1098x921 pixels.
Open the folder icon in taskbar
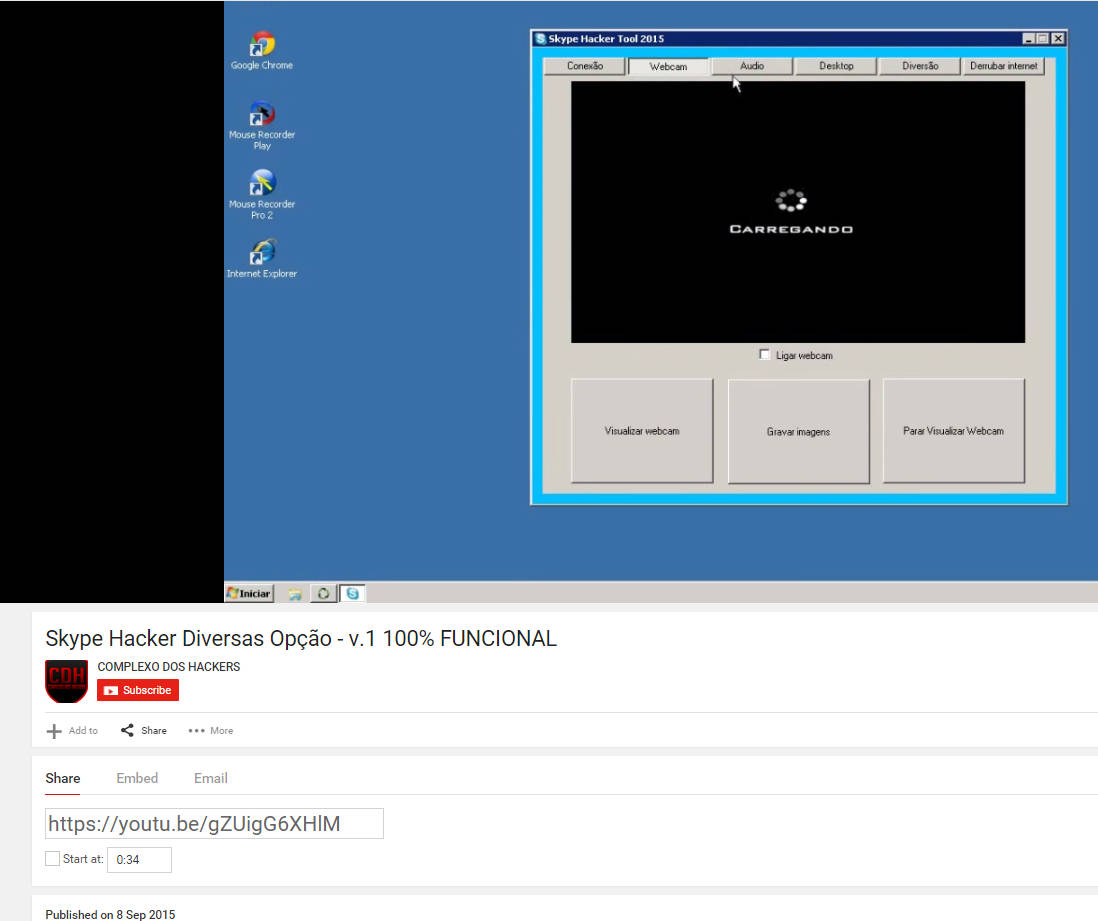tap(295, 594)
